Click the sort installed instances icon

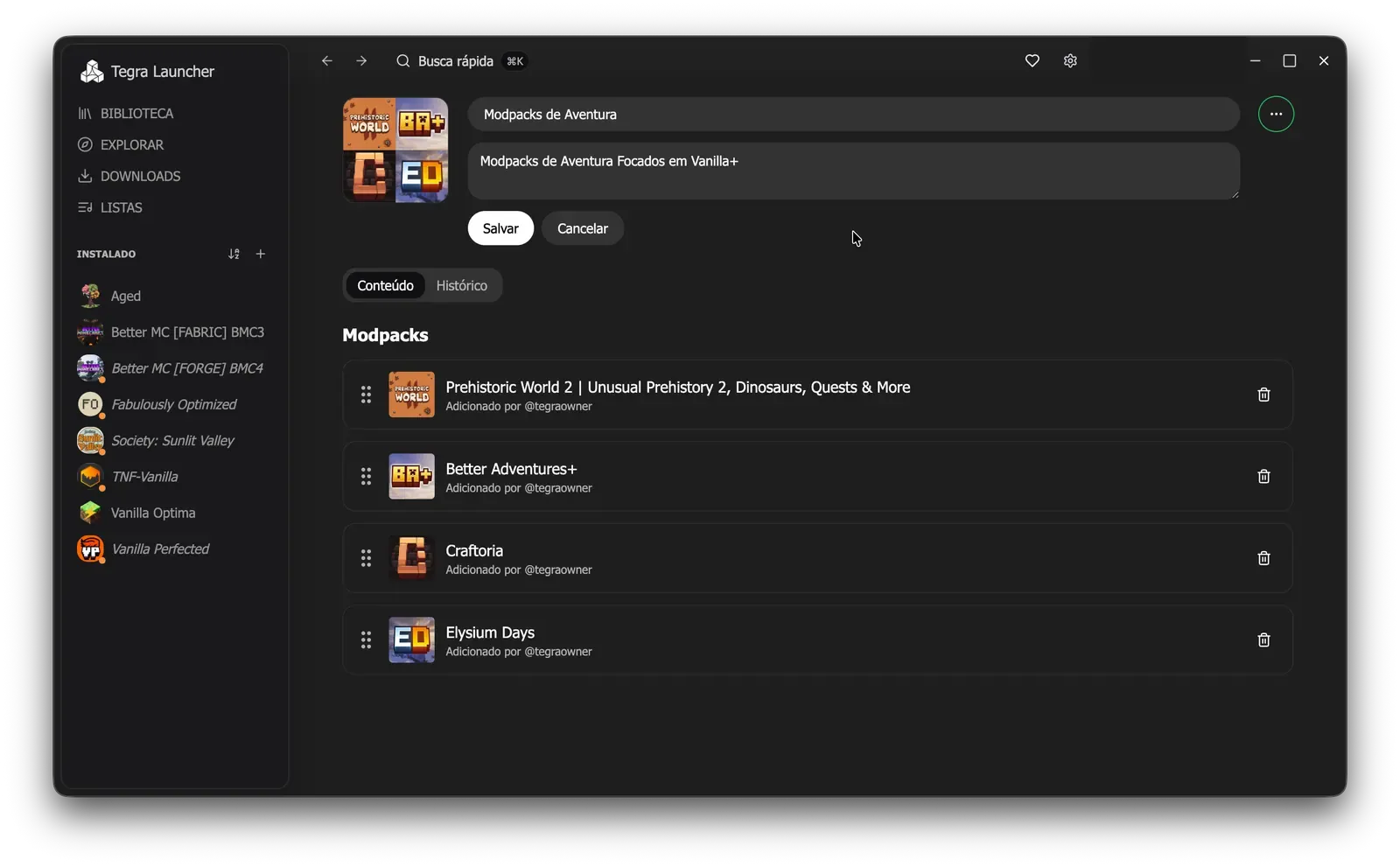[234, 255]
